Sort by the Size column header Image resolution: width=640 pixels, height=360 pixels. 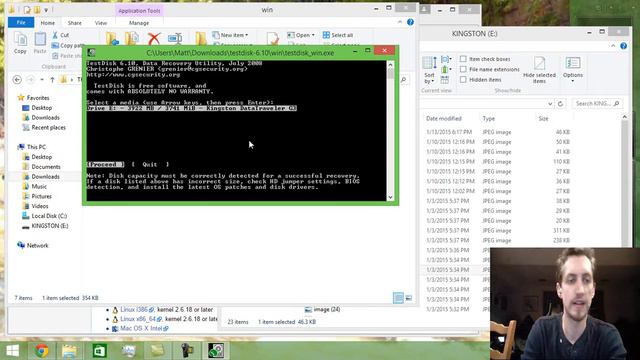pos(543,118)
